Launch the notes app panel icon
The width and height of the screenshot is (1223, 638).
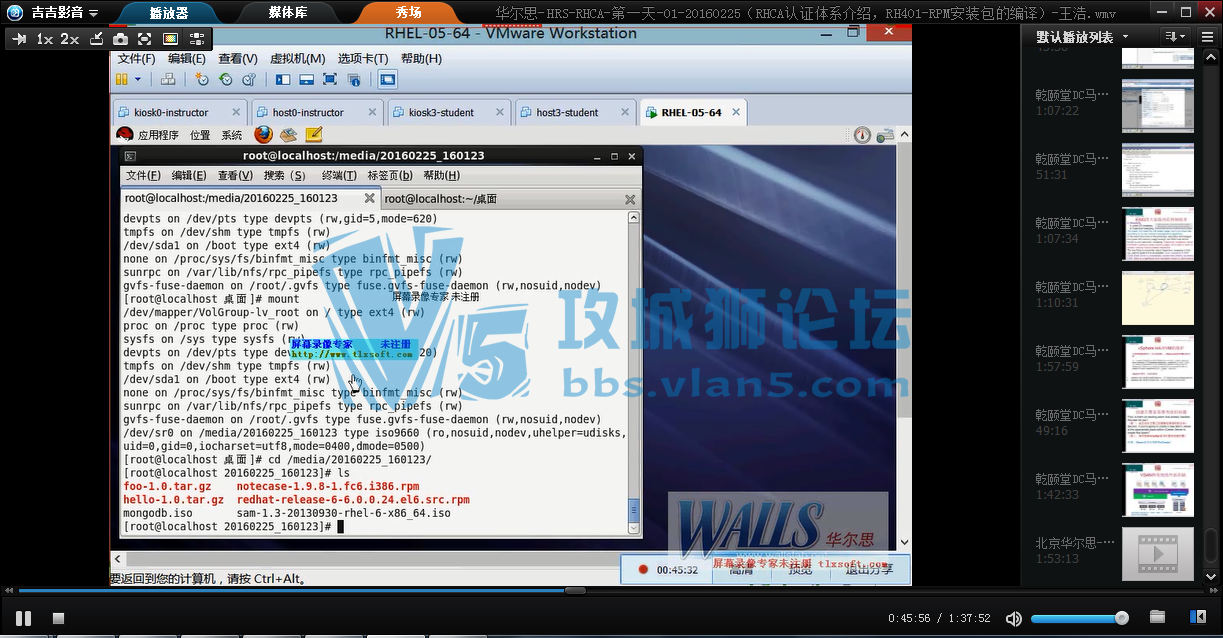pyautogui.click(x=313, y=134)
